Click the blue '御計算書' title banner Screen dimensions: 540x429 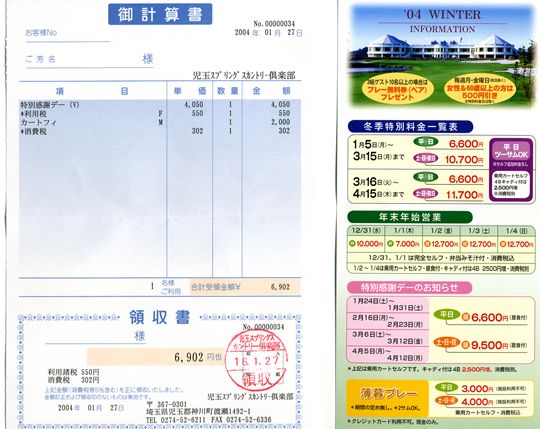(160, 14)
